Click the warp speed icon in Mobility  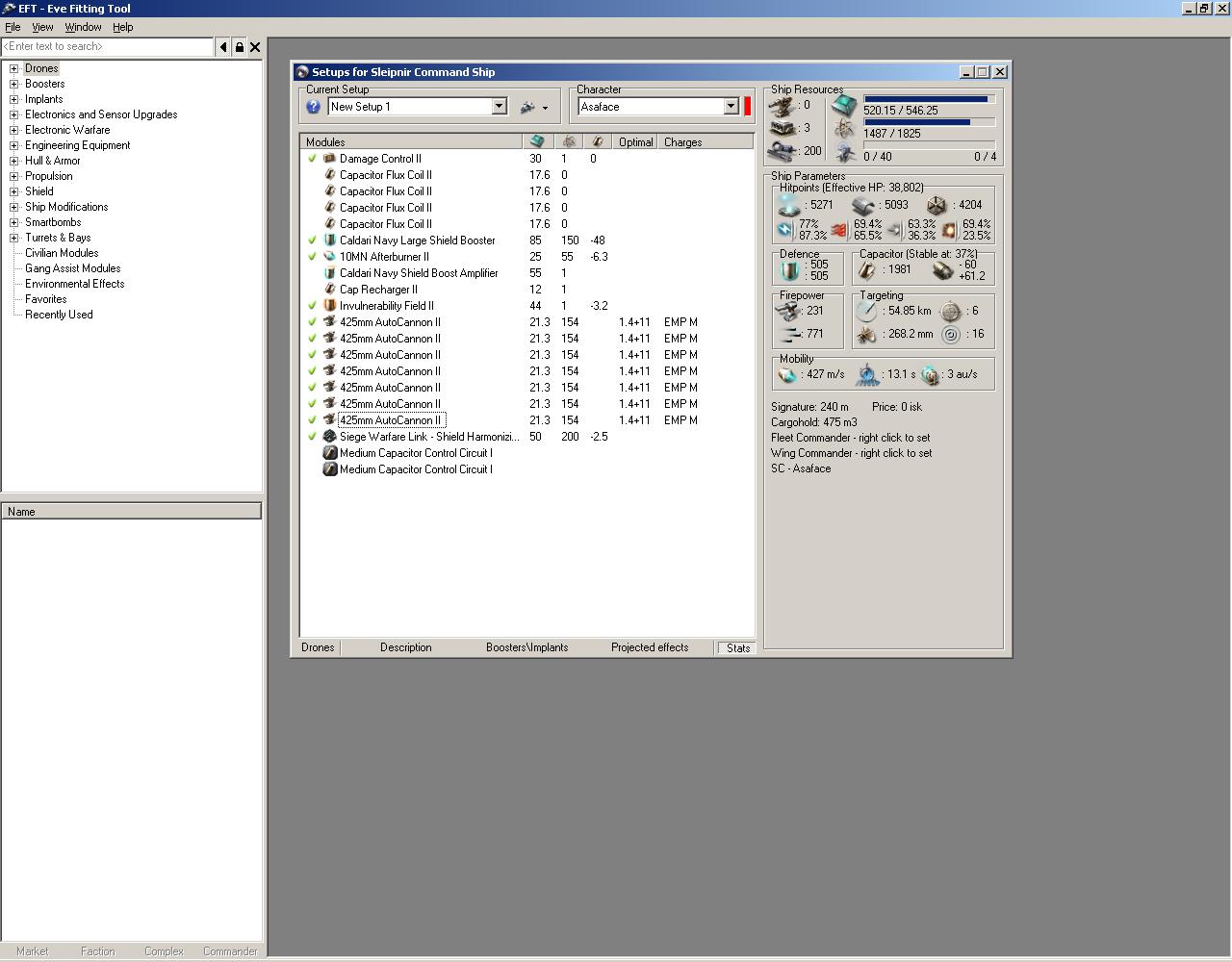[930, 374]
